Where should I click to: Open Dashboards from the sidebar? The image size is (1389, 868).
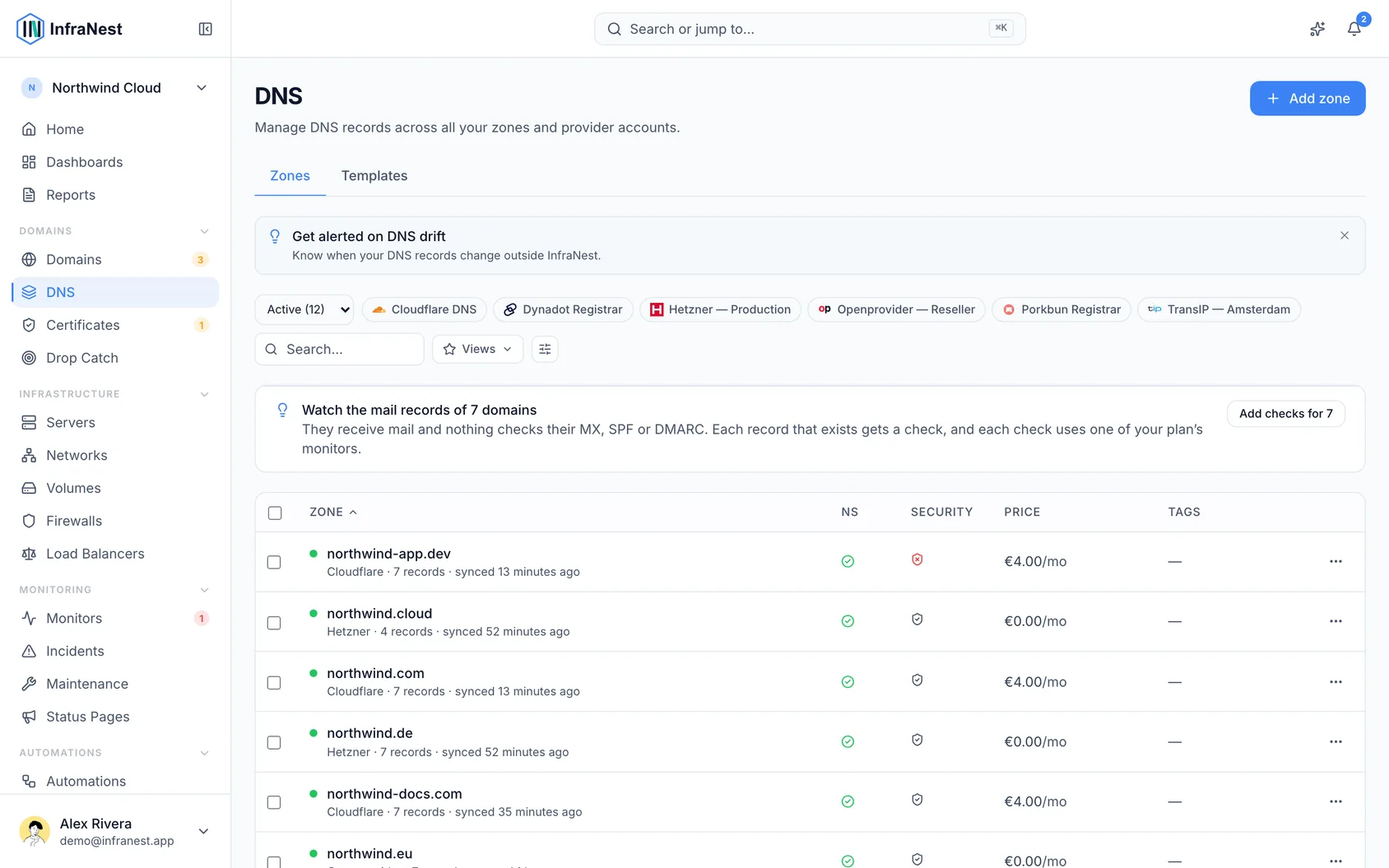click(115, 162)
